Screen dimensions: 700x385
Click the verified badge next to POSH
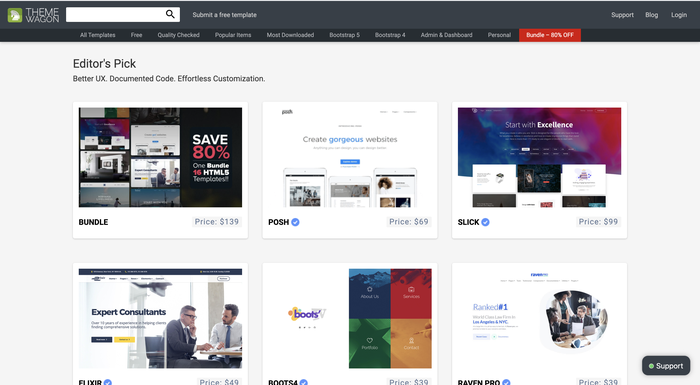296,222
